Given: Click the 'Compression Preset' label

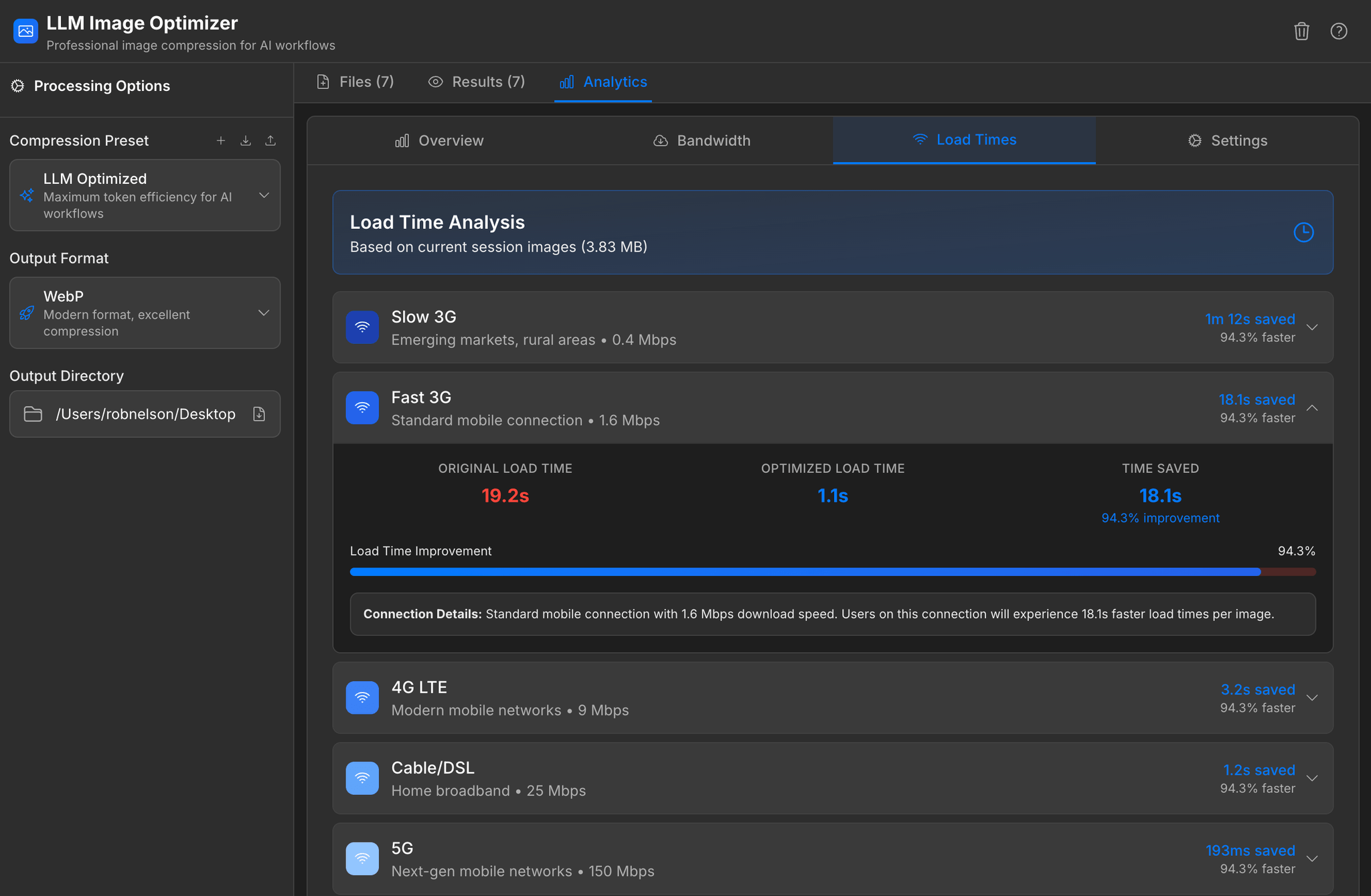Looking at the screenshot, I should 79,141.
